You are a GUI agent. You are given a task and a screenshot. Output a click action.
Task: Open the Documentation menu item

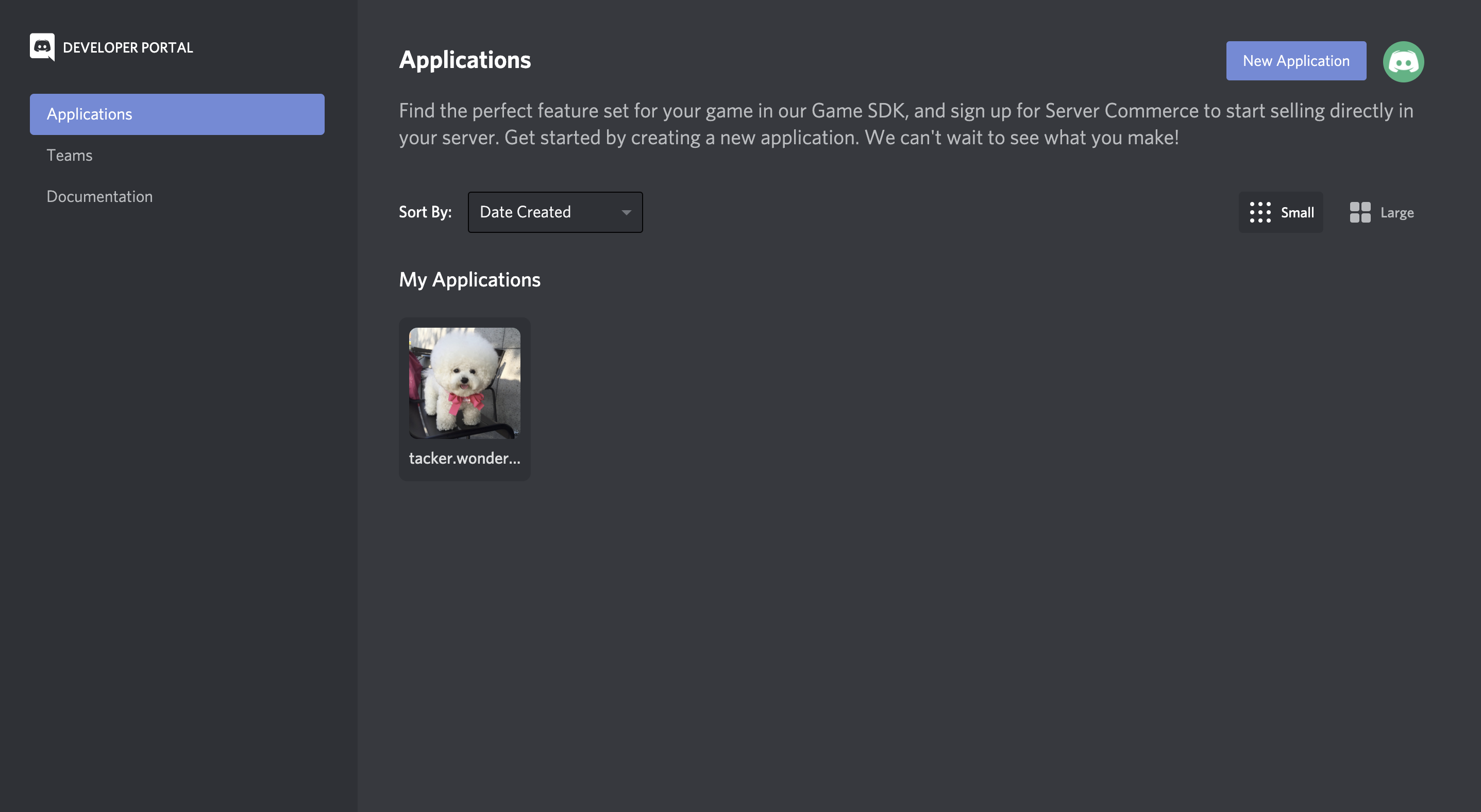click(100, 196)
